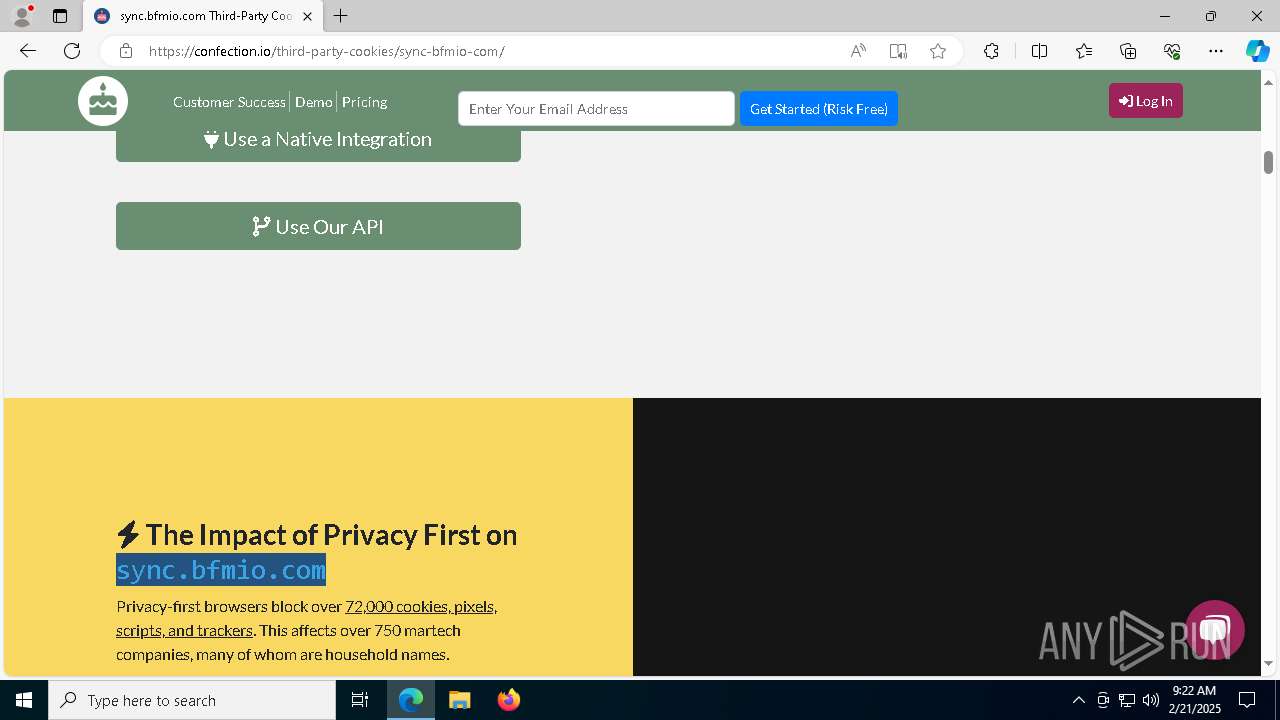Image resolution: width=1280 pixels, height=720 pixels.
Task: View site information lock icon
Action: coord(126,51)
